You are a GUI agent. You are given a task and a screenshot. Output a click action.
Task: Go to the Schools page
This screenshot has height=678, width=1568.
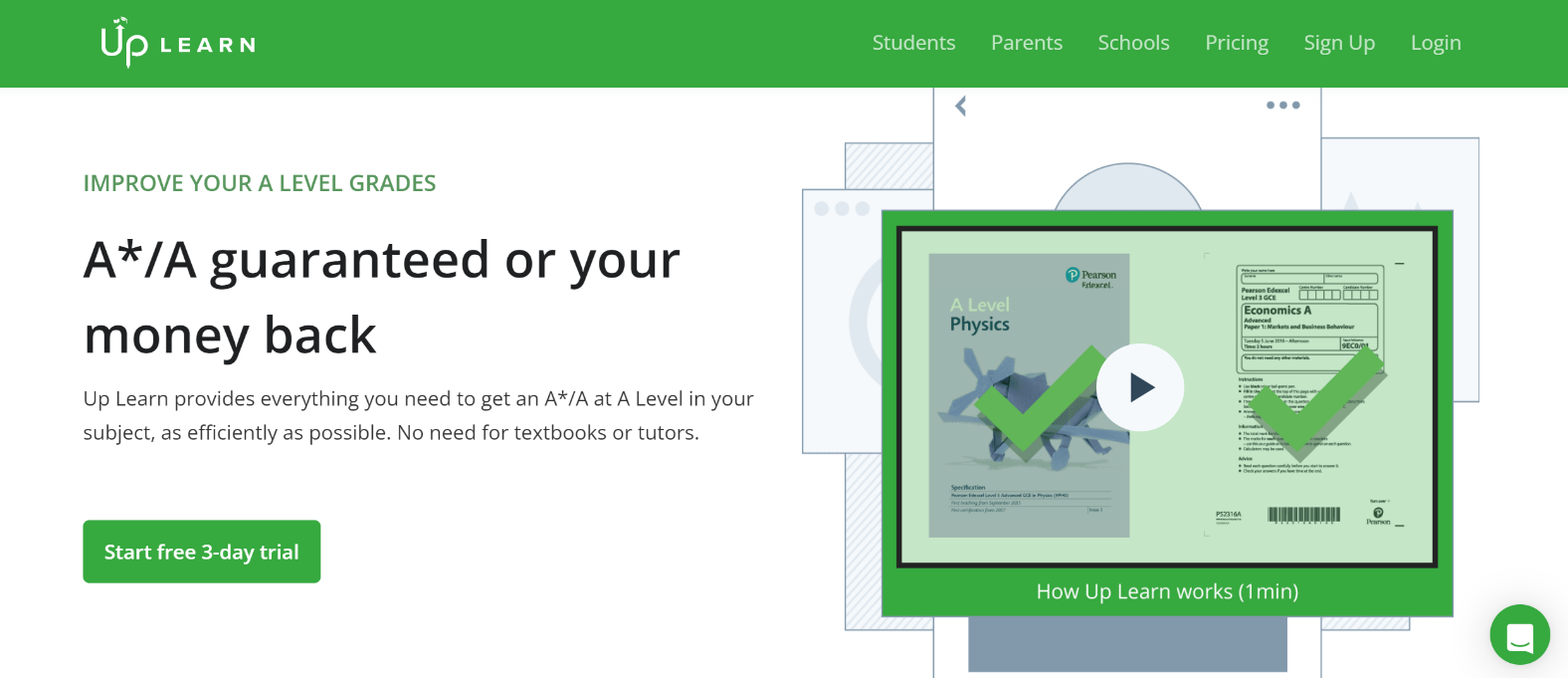tap(1133, 43)
